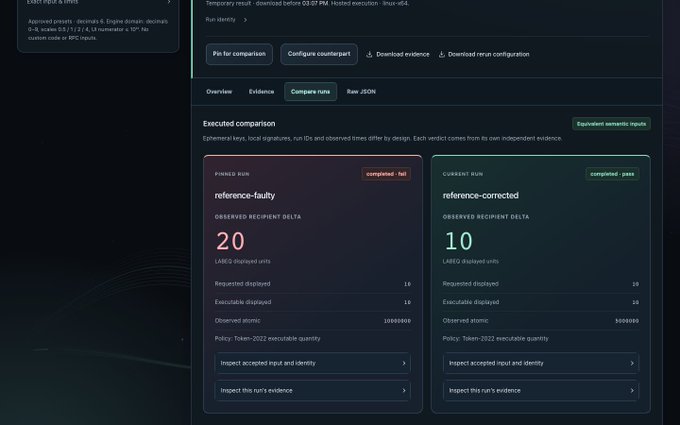Click the completed · pass status badge
This screenshot has height=425, width=680.
pyautogui.click(x=612, y=174)
